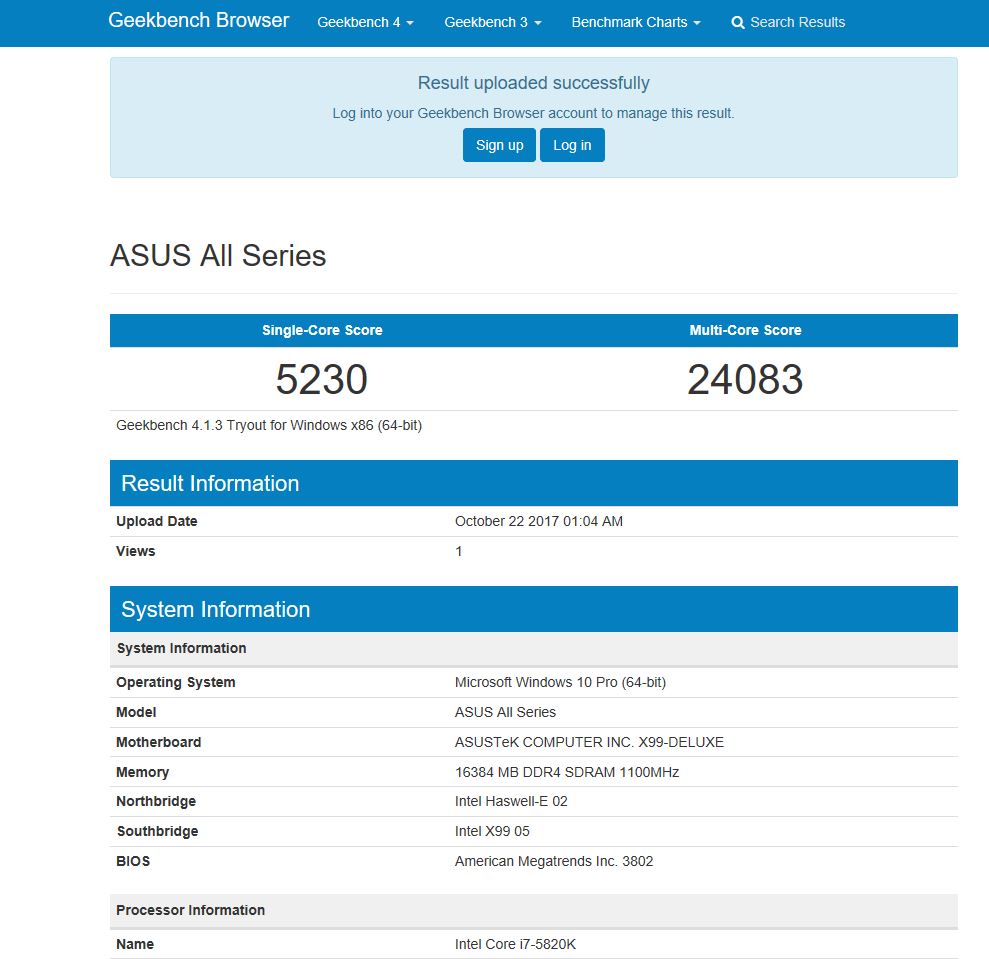
Task: Click the Single-Core Score header
Action: click(x=322, y=330)
